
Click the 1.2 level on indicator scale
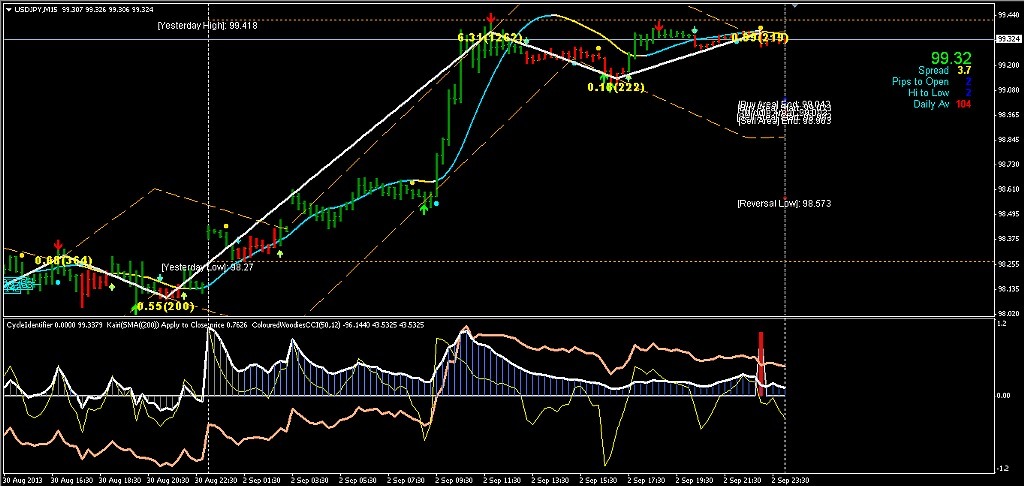click(1002, 324)
